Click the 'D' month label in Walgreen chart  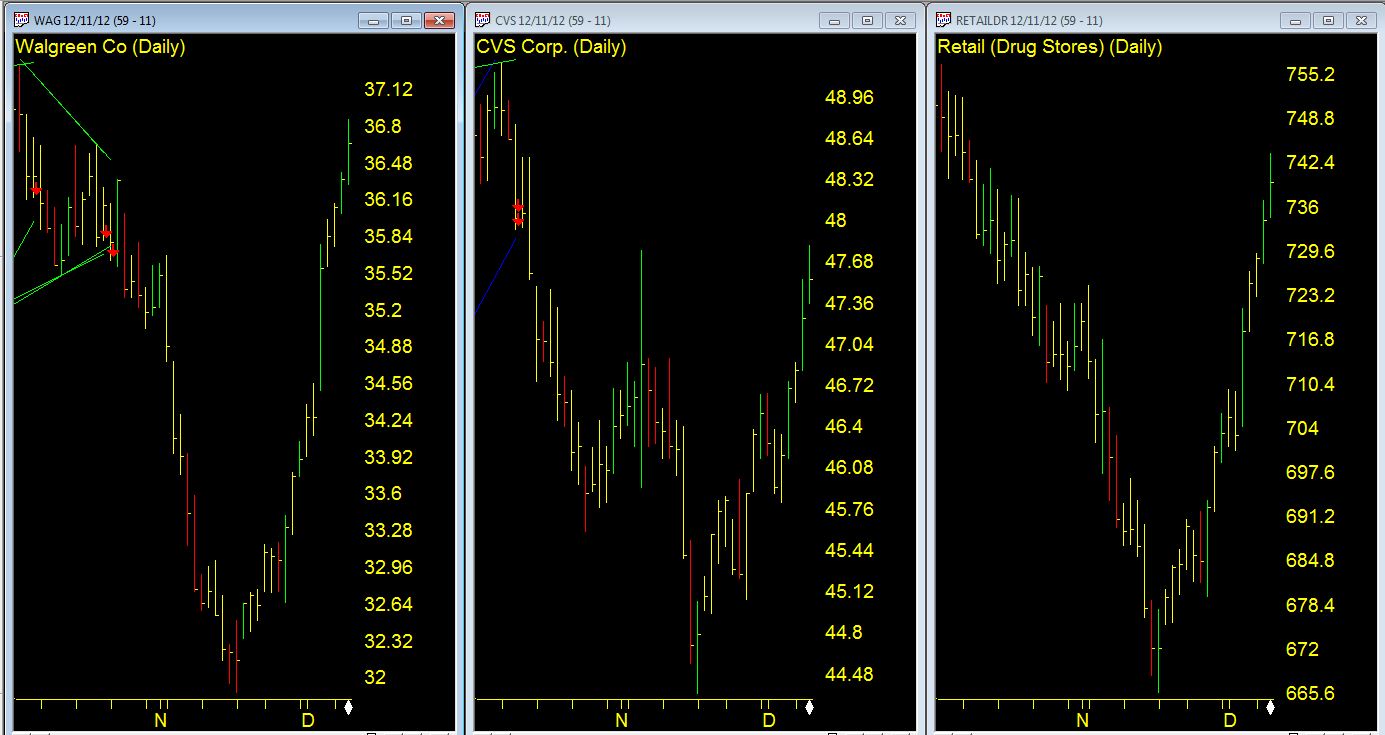[x=308, y=720]
